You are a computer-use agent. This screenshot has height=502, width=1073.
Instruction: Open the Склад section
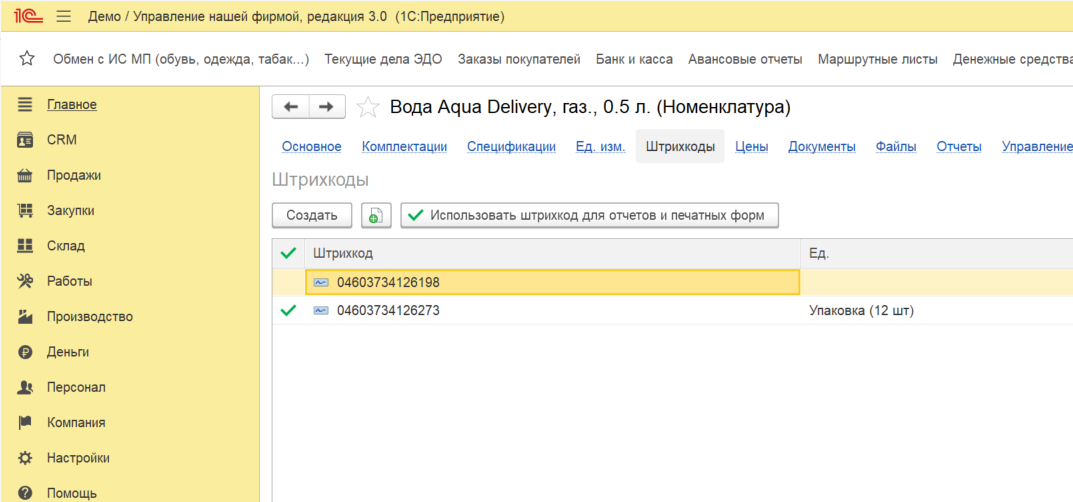[66, 246]
